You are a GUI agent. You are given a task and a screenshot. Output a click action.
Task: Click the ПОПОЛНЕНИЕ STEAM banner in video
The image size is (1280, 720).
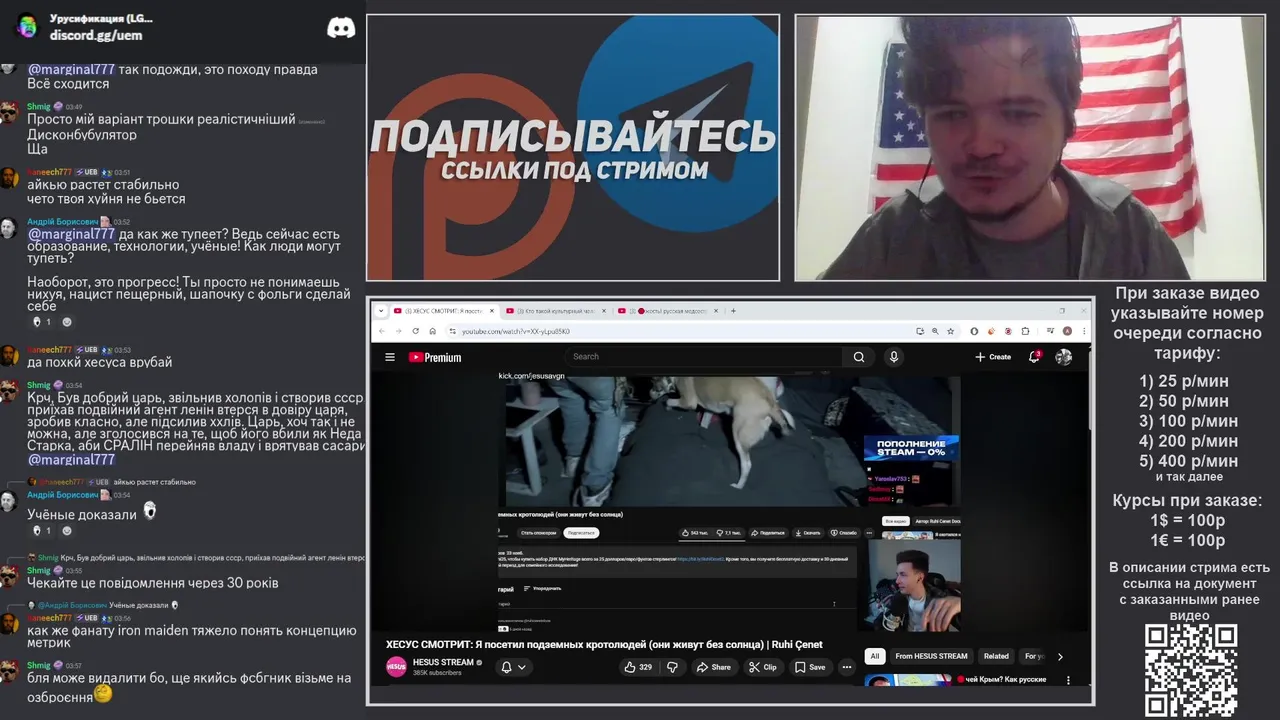tap(911, 447)
